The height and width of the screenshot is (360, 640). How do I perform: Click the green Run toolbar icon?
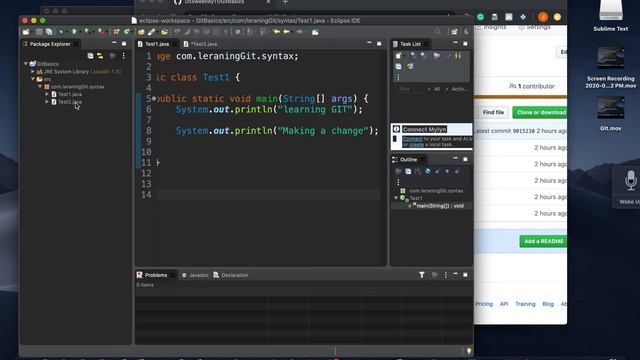click(74, 31)
